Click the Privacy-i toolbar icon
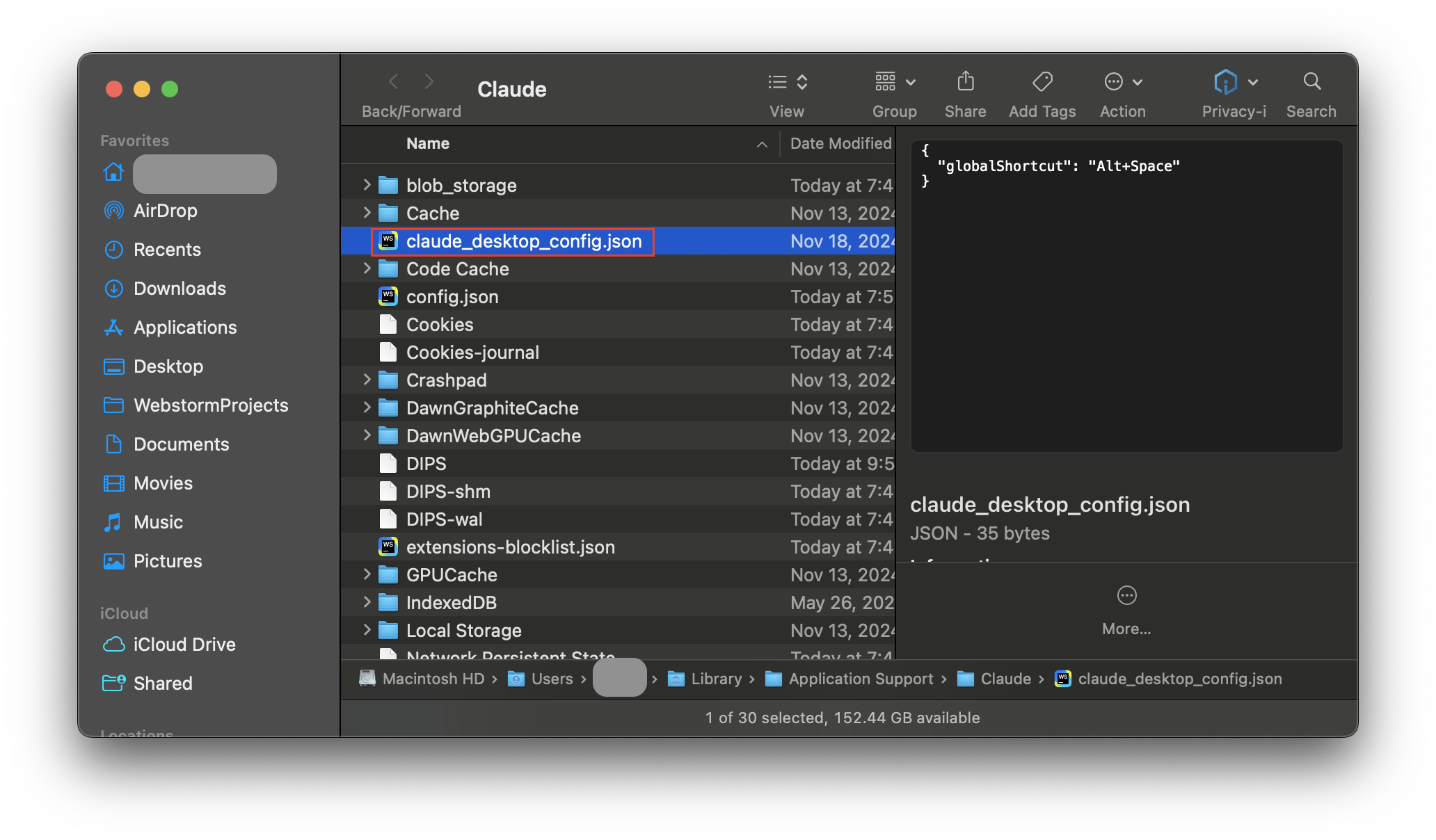 tap(1226, 82)
